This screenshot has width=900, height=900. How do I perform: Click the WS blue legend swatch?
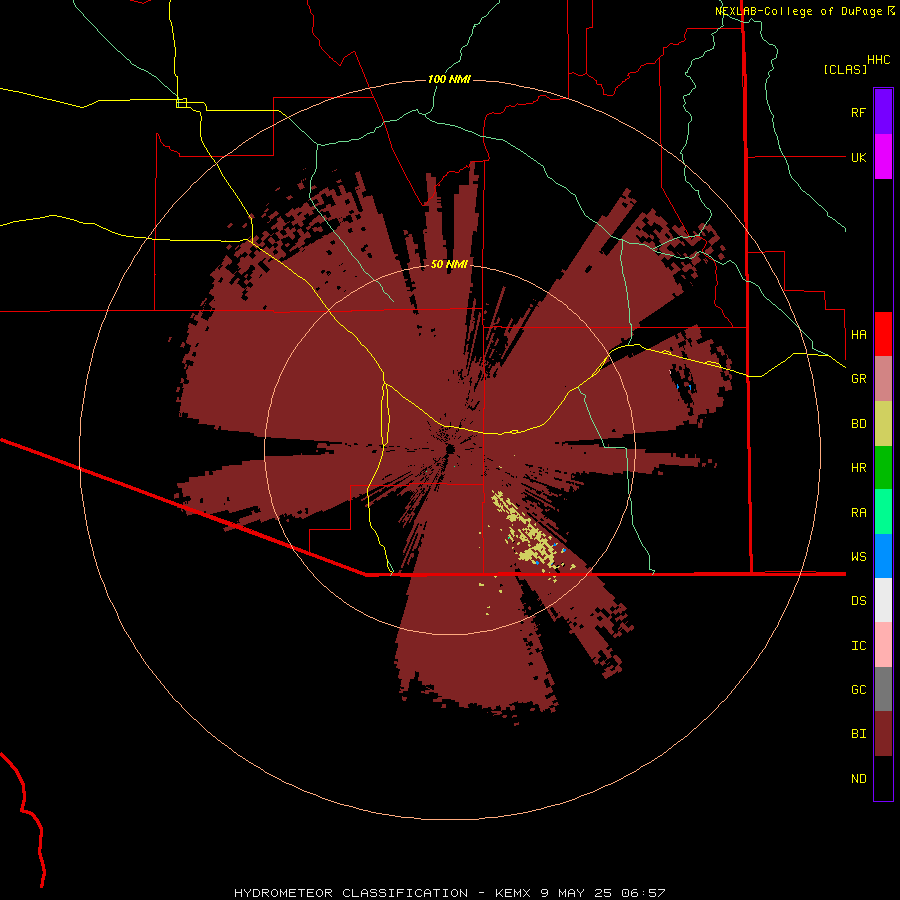pos(883,556)
